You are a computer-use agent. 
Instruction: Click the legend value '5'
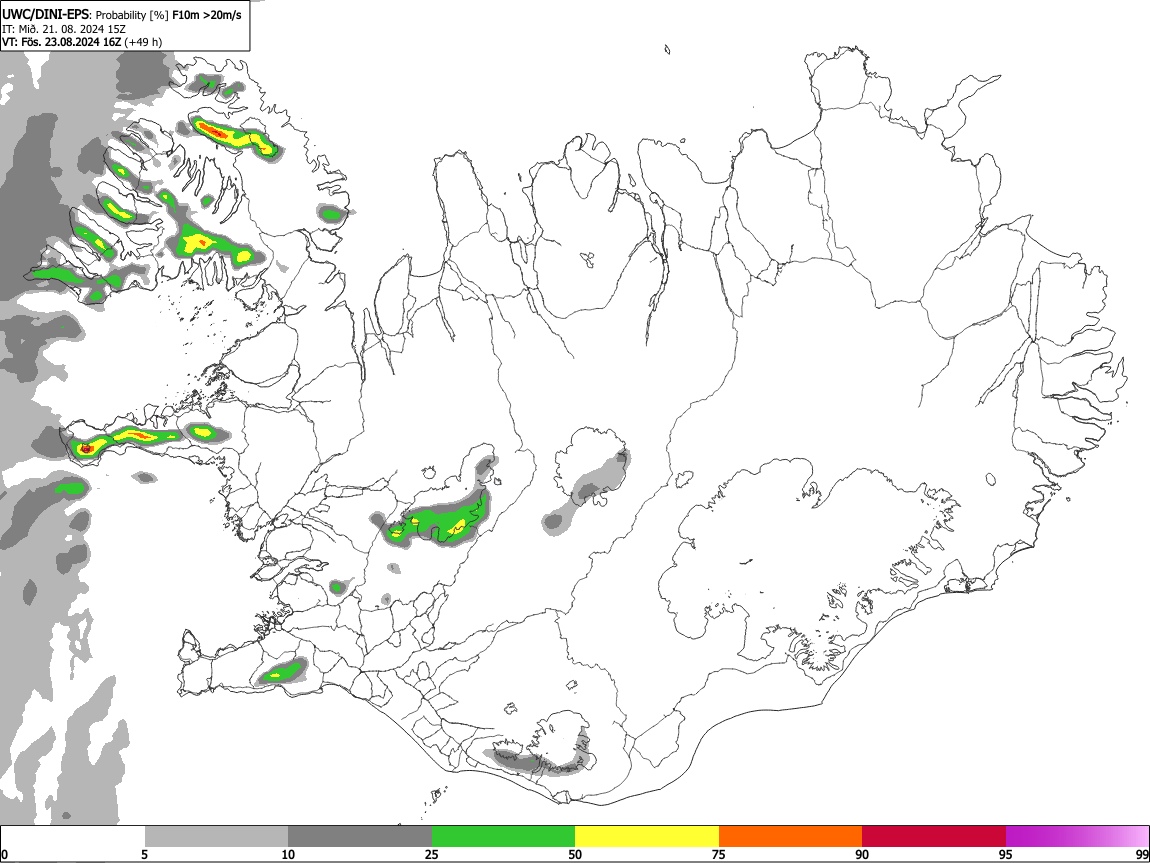[144, 854]
